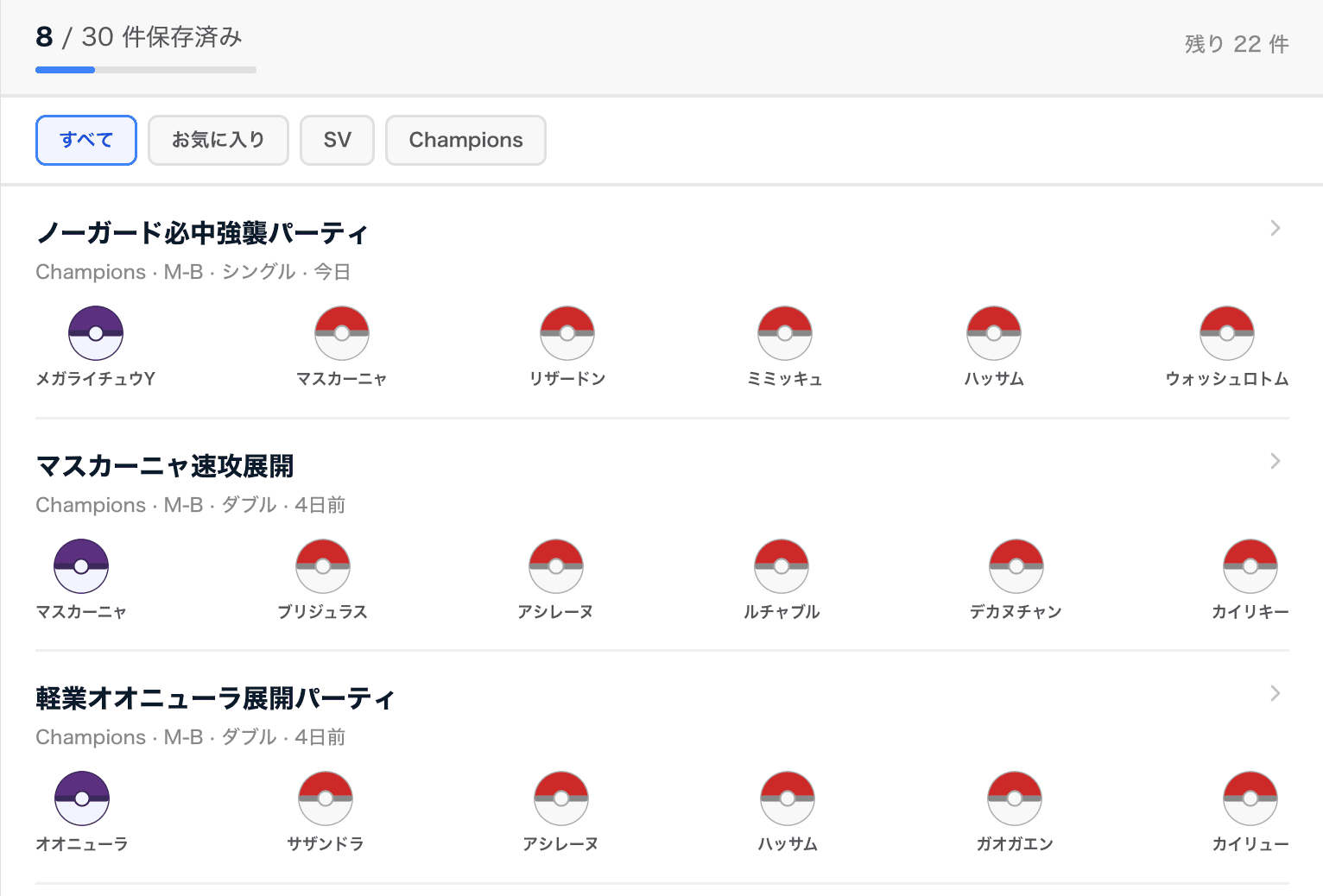Choose the サザンドラ pokeball icon
Screen dimensions: 1323x896
(x=326, y=798)
